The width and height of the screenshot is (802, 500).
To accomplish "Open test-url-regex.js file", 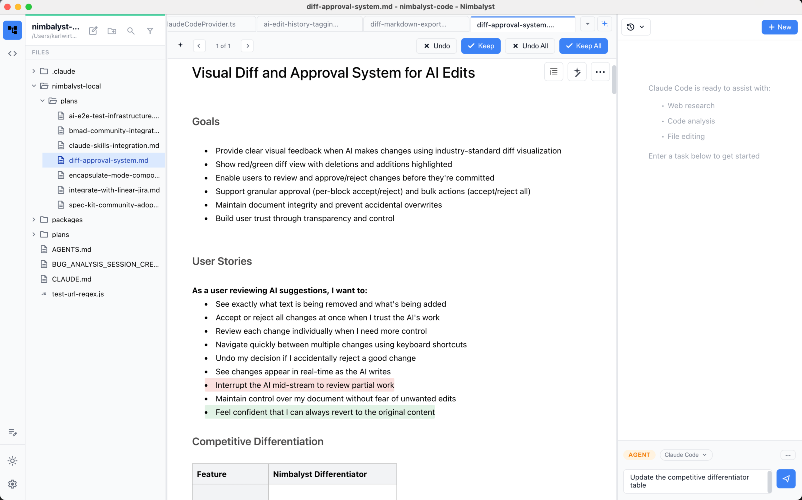I will click(78, 294).
